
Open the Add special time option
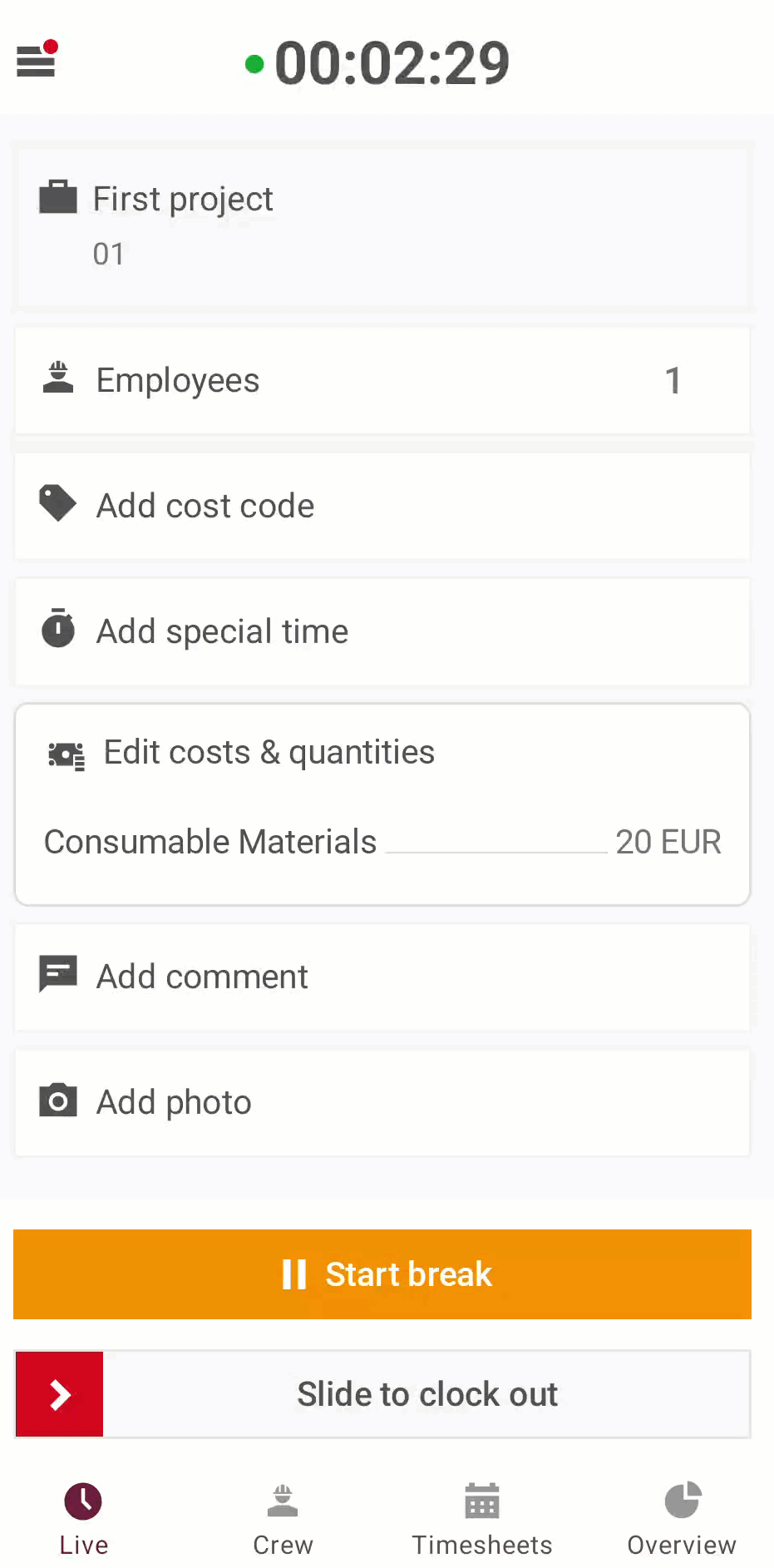pyautogui.click(x=382, y=631)
